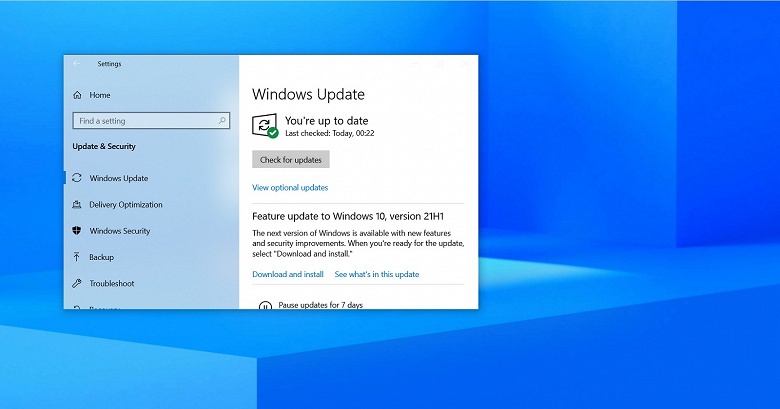Go to Home in Settings sidebar
The height and width of the screenshot is (409, 780).
point(100,95)
